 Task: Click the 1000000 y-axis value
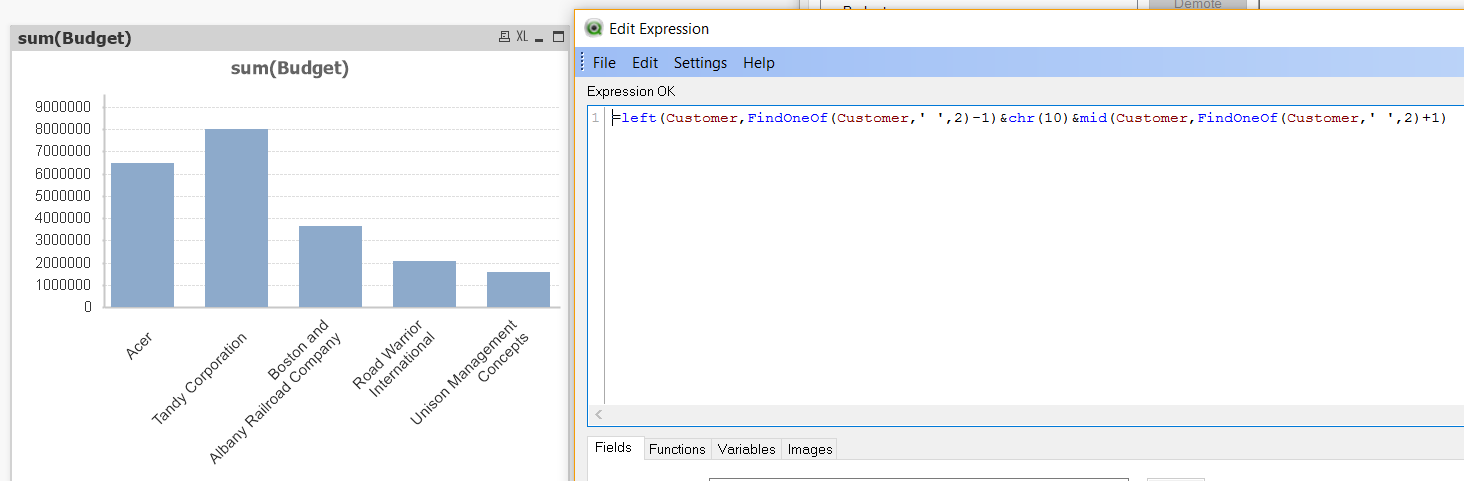pyautogui.click(x=62, y=285)
